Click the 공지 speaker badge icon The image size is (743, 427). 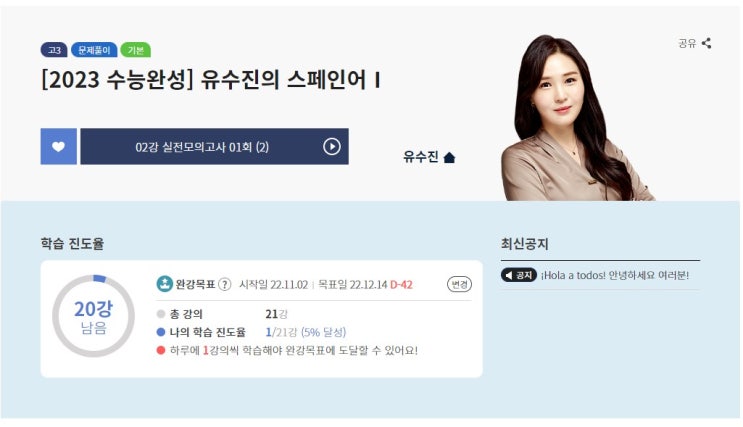coord(519,275)
